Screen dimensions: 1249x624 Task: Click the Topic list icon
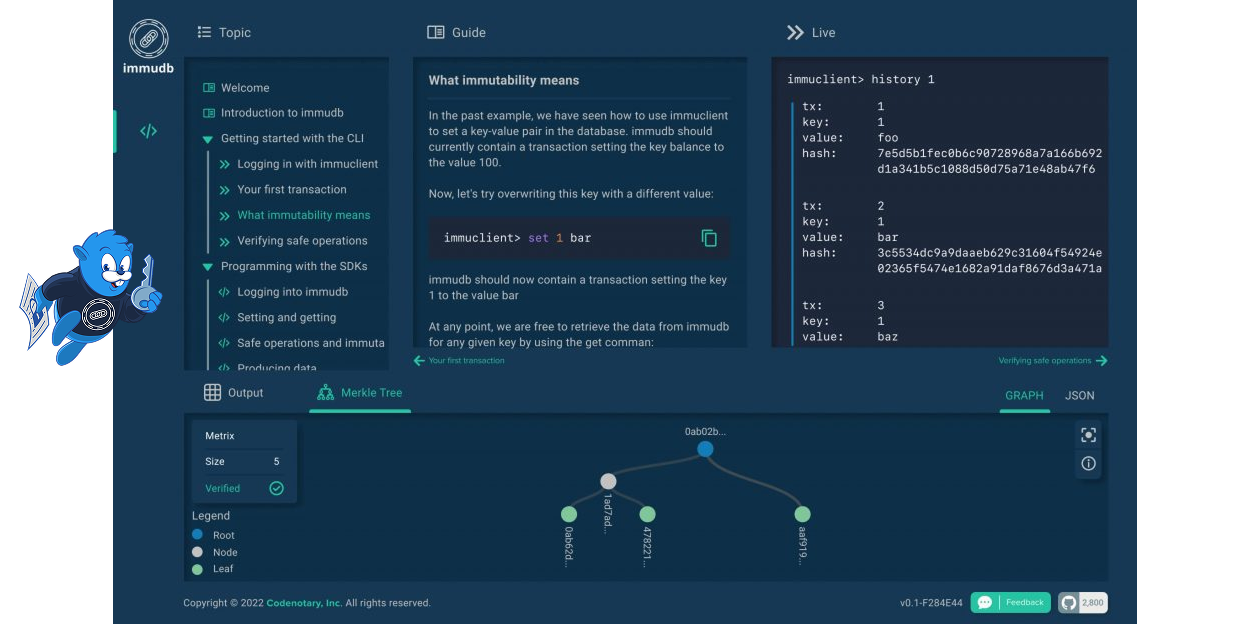204,32
